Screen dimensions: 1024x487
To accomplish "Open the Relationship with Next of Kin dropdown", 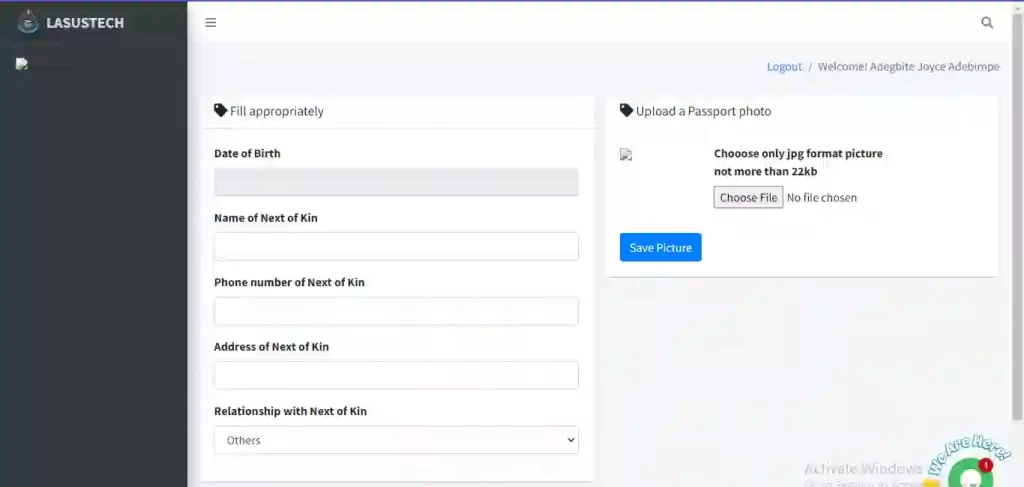I will pos(396,440).
